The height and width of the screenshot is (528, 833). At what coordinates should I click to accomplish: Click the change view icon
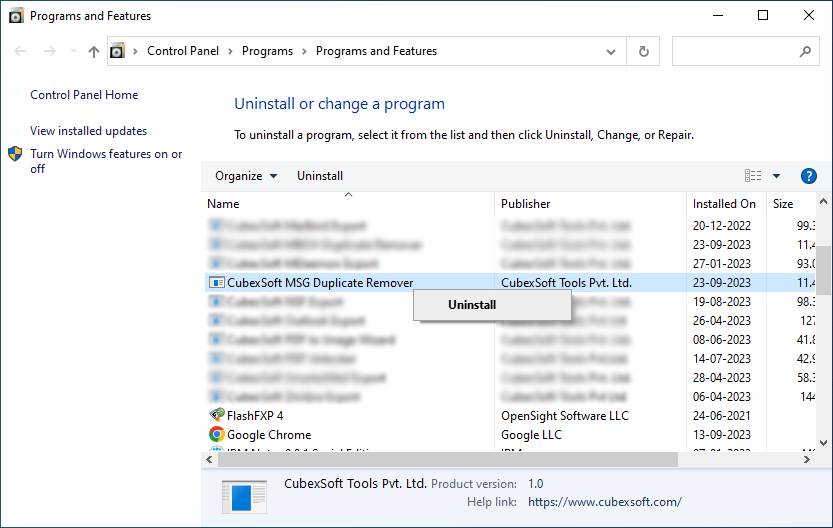pyautogui.click(x=753, y=176)
